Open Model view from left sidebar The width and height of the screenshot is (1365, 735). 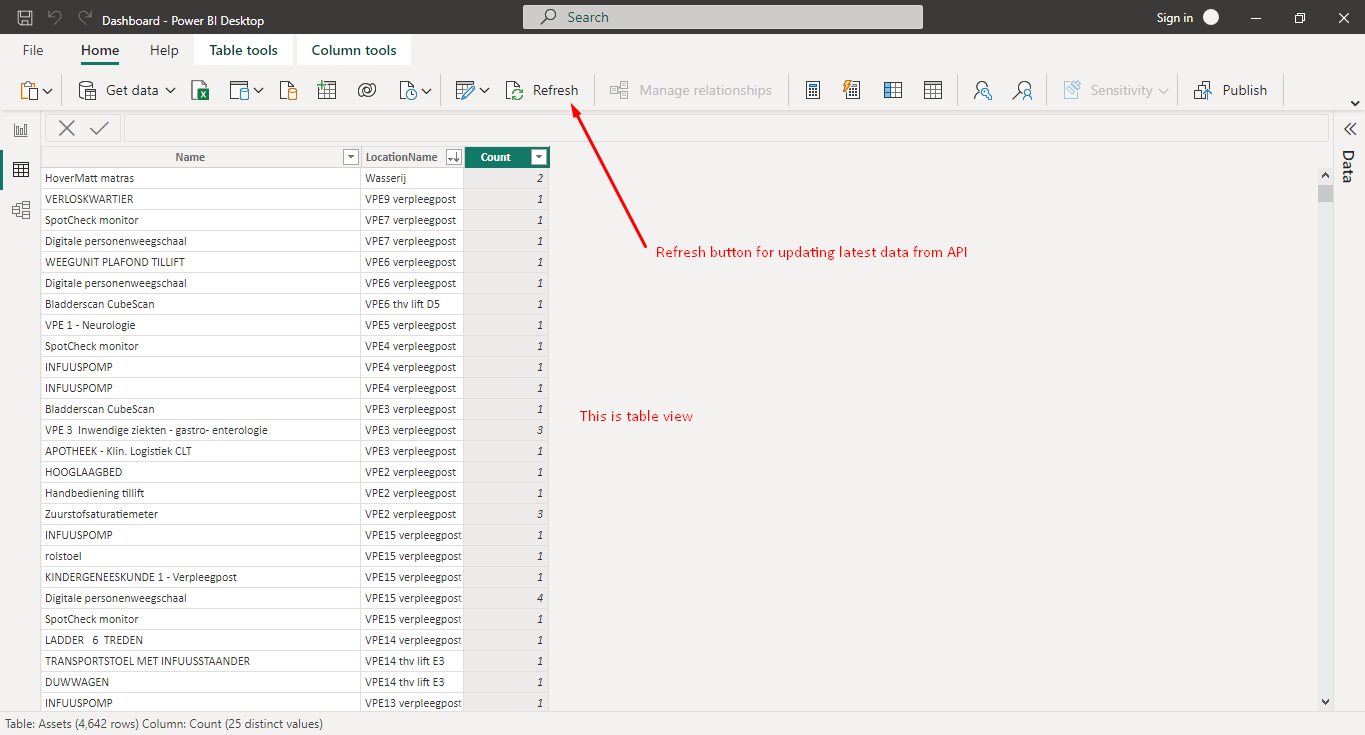coord(20,210)
